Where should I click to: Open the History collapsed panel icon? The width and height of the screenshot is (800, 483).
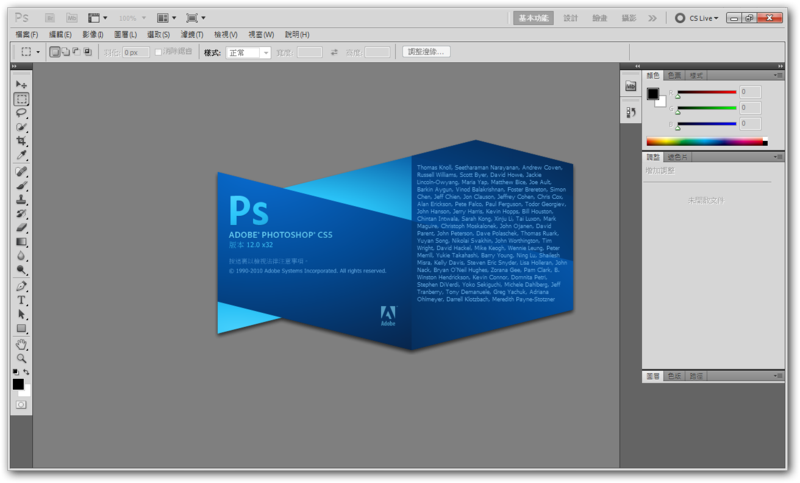[x=631, y=112]
